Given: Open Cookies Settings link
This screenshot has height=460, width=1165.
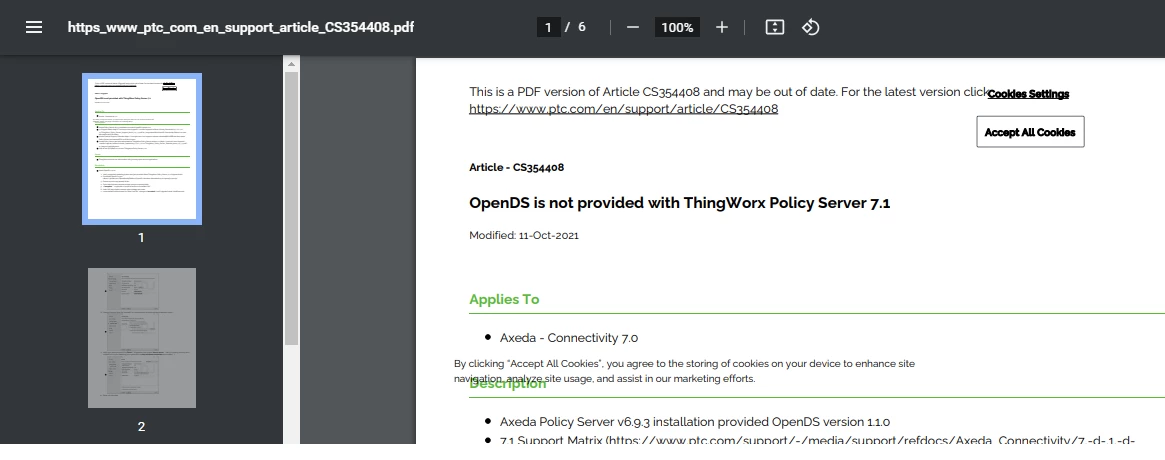Looking at the screenshot, I should pyautogui.click(x=1028, y=94).
